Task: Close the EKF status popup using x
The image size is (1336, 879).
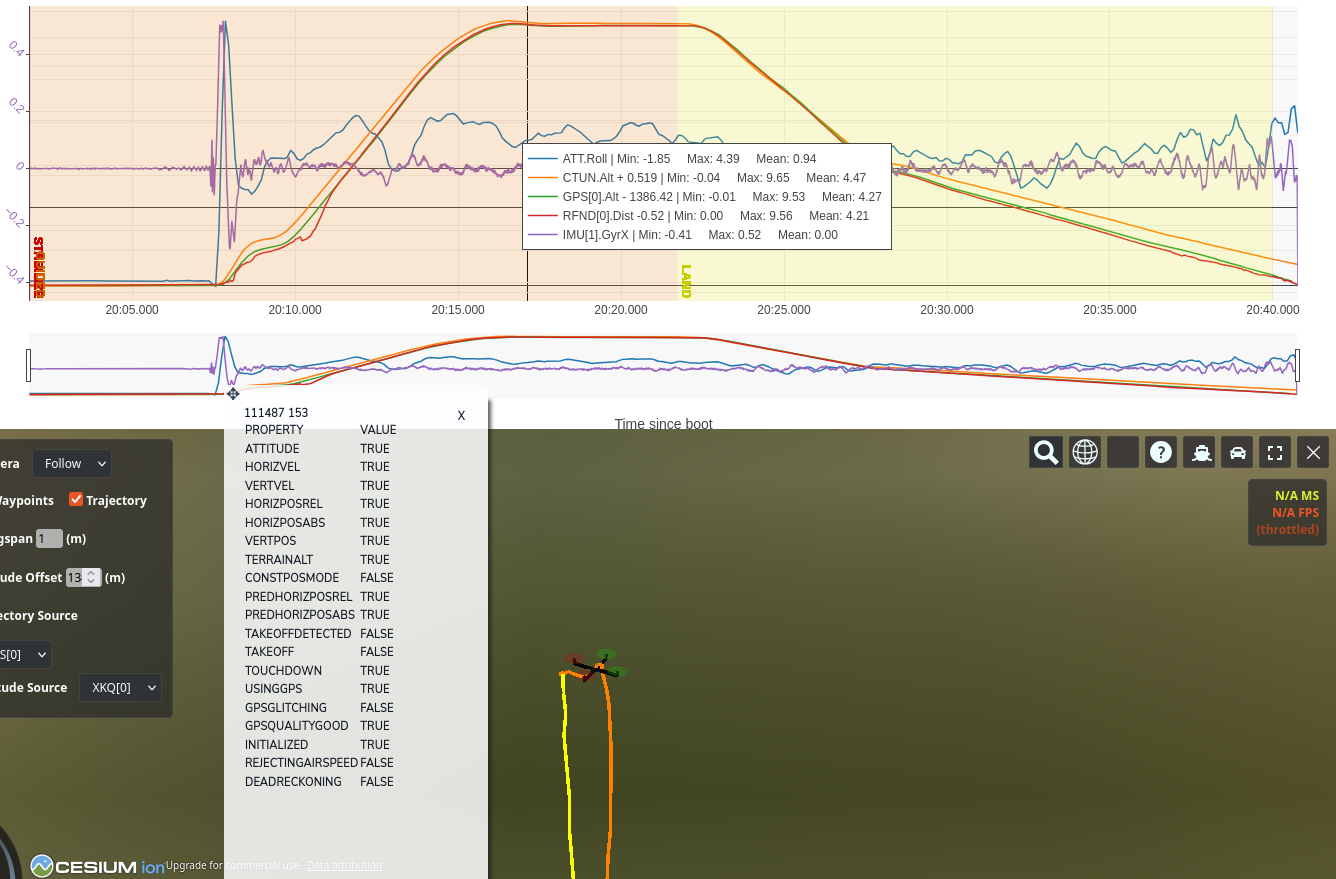Action: [461, 415]
